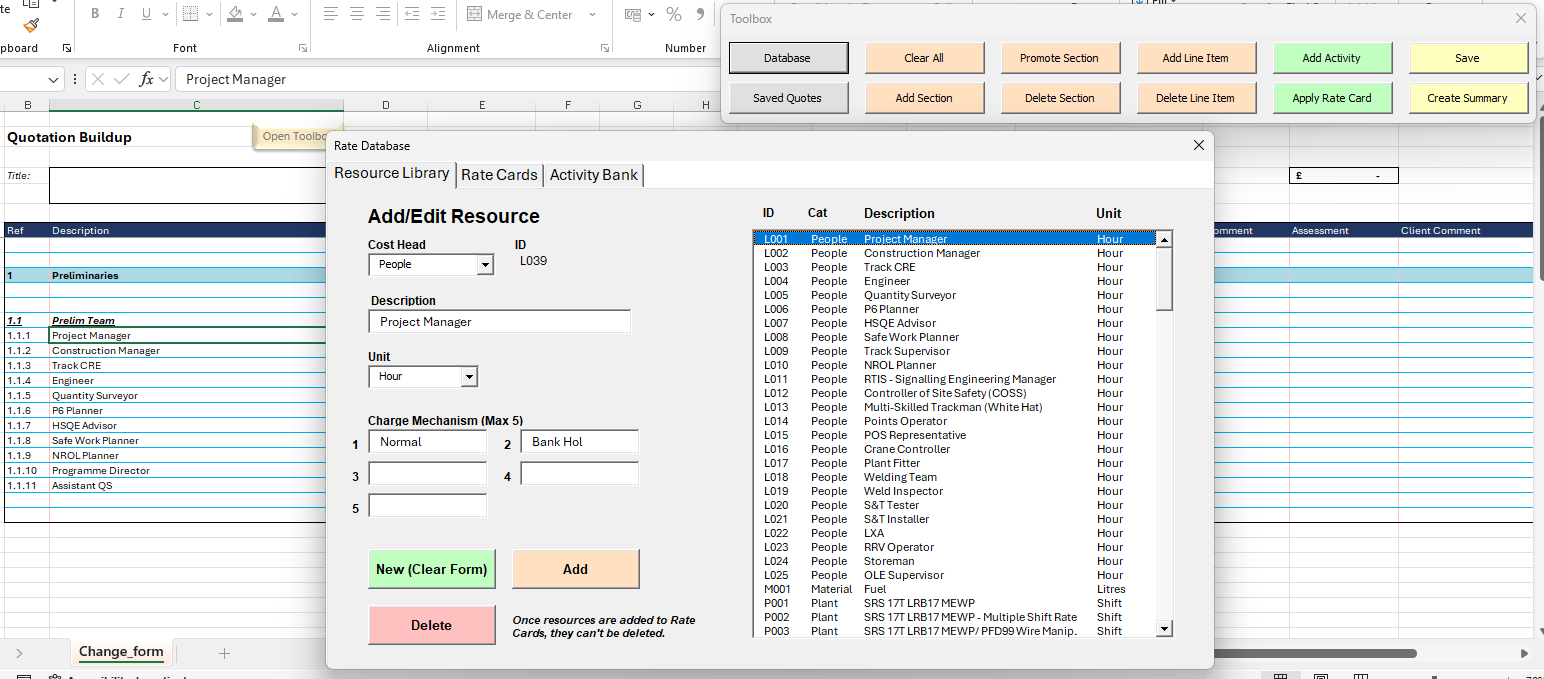Select 'Quantity Surveyor' row L005 in list

955,296
